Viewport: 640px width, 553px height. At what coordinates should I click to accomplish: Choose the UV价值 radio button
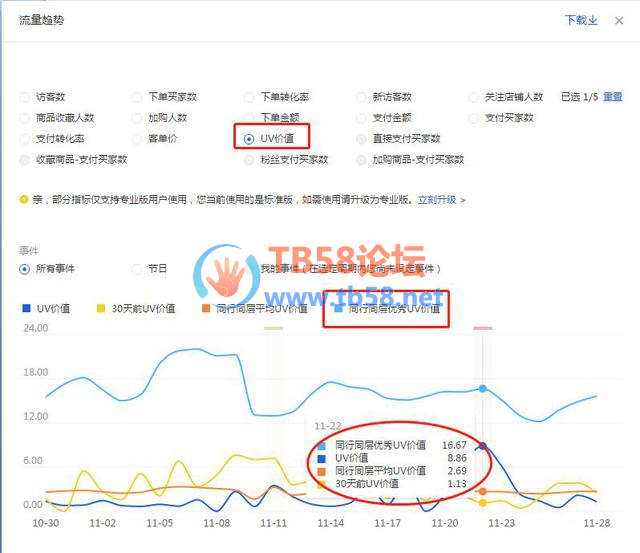point(249,138)
